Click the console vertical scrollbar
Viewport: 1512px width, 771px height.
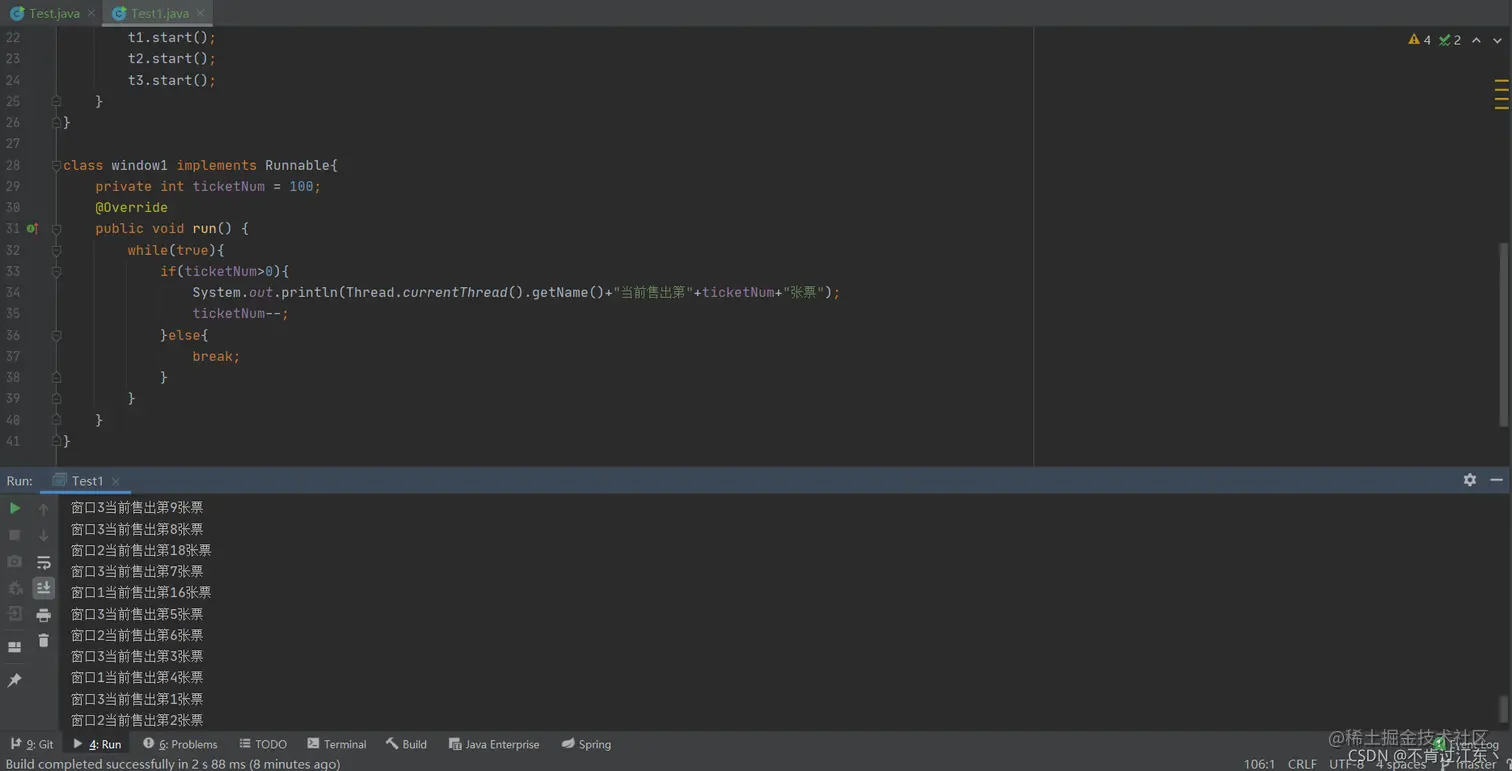(1502, 708)
